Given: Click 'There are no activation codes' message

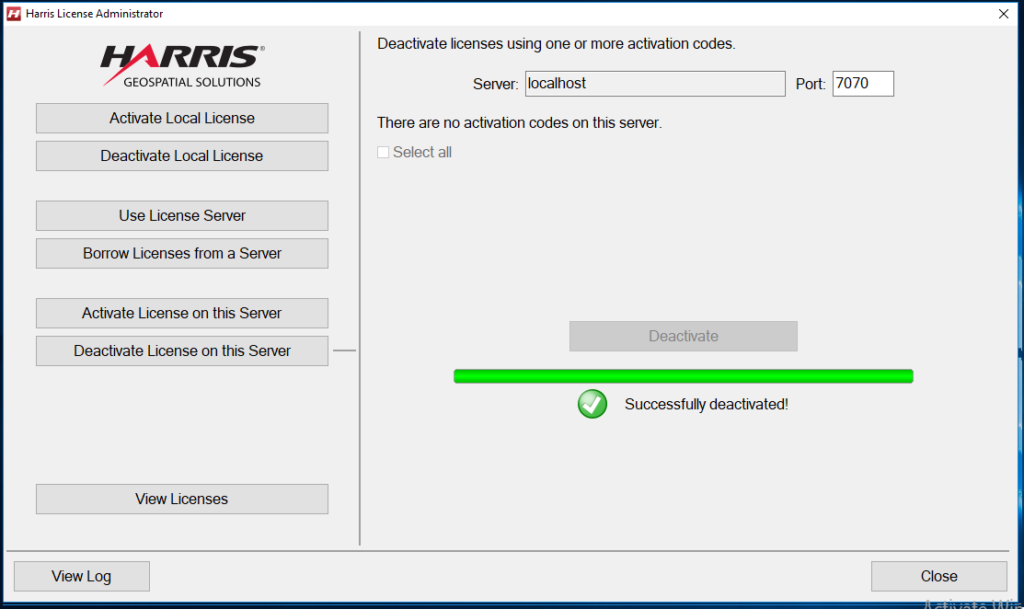Looking at the screenshot, I should click(519, 123).
